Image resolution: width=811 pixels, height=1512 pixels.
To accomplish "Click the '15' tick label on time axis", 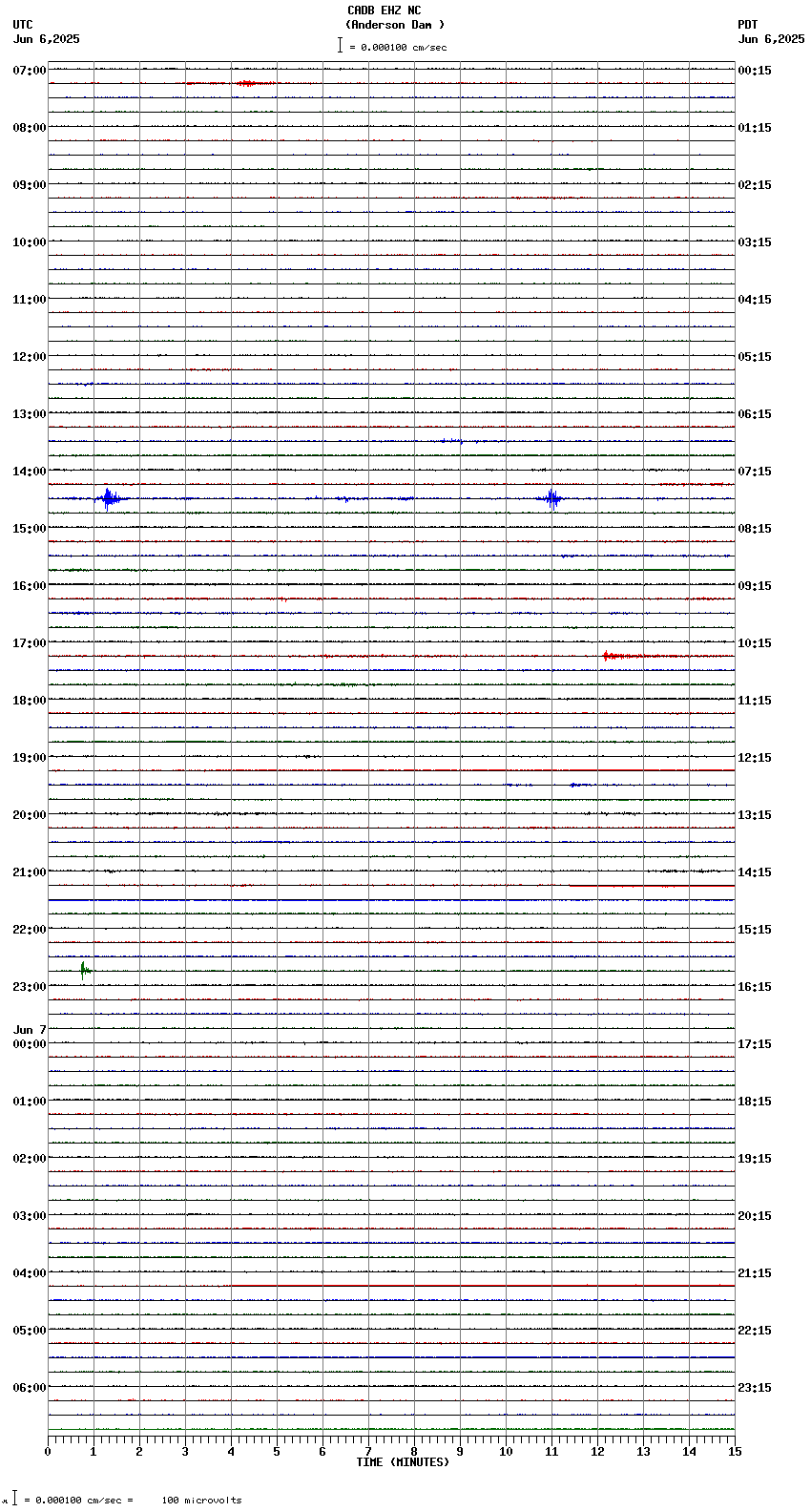I will pyautogui.click(x=735, y=1452).
